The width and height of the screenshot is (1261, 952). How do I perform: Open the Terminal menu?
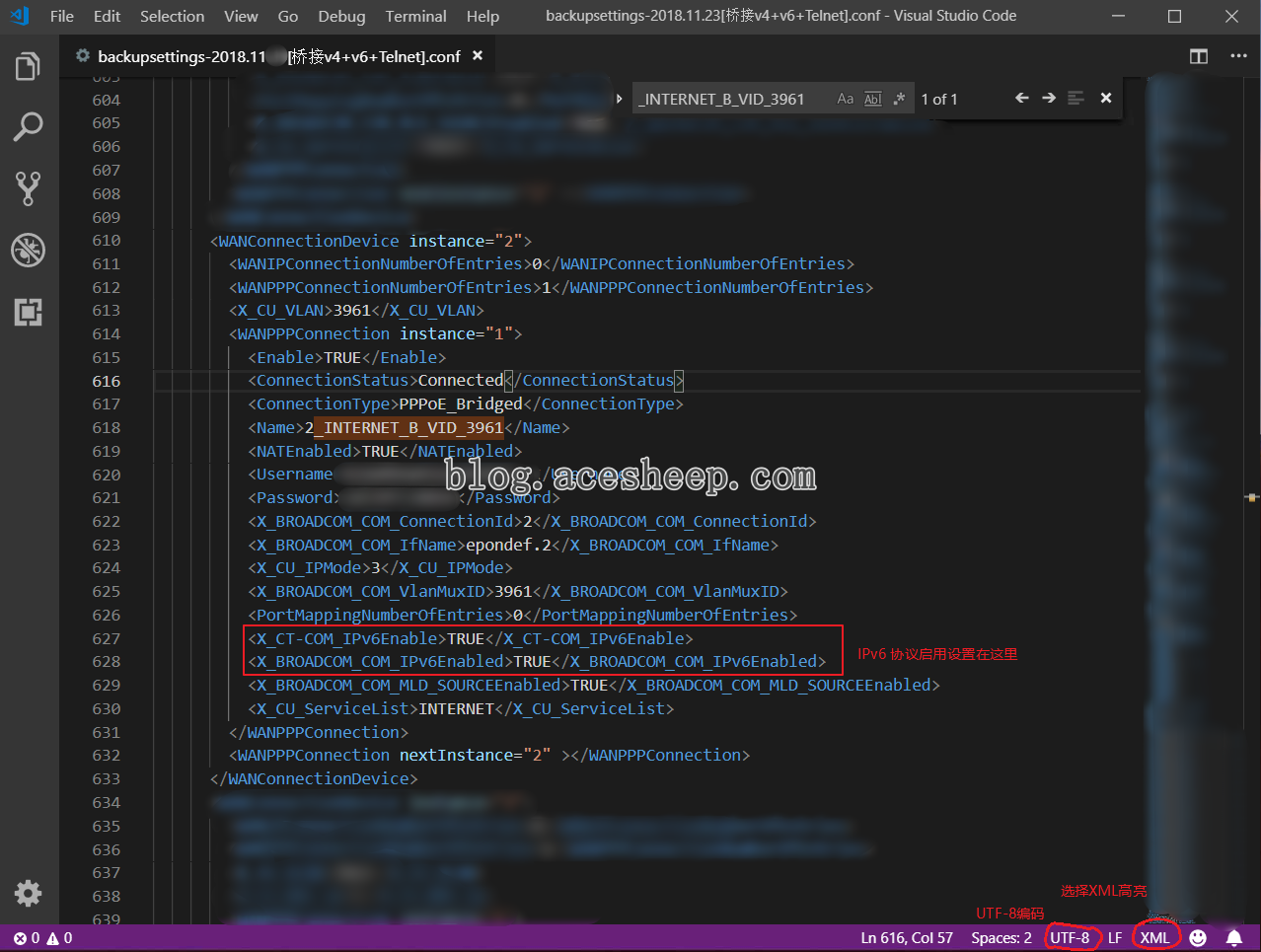click(x=415, y=16)
